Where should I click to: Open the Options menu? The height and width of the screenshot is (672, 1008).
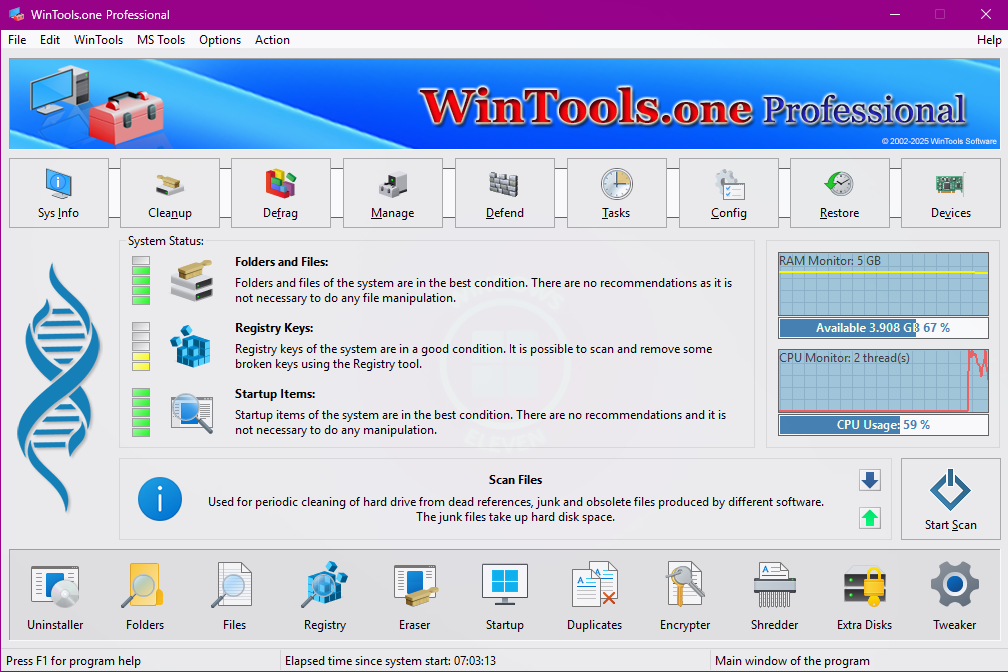(220, 40)
